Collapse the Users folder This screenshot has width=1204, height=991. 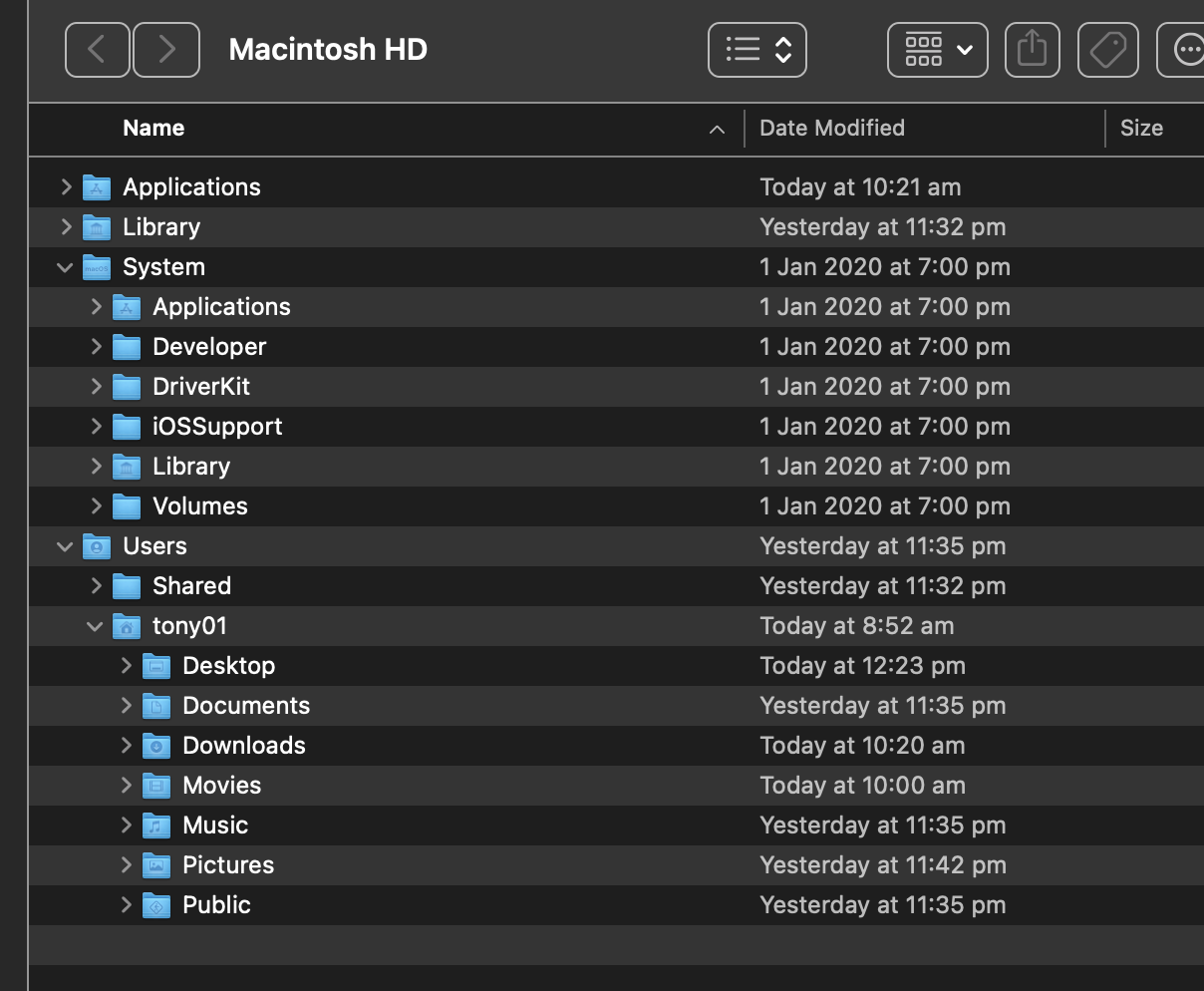point(66,546)
